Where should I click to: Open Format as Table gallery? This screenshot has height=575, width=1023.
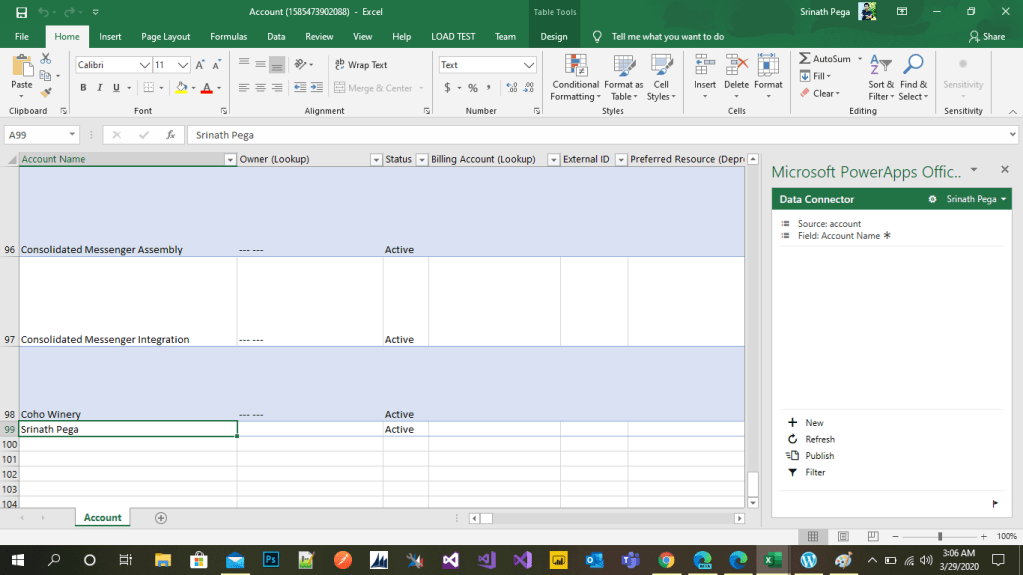coord(623,68)
